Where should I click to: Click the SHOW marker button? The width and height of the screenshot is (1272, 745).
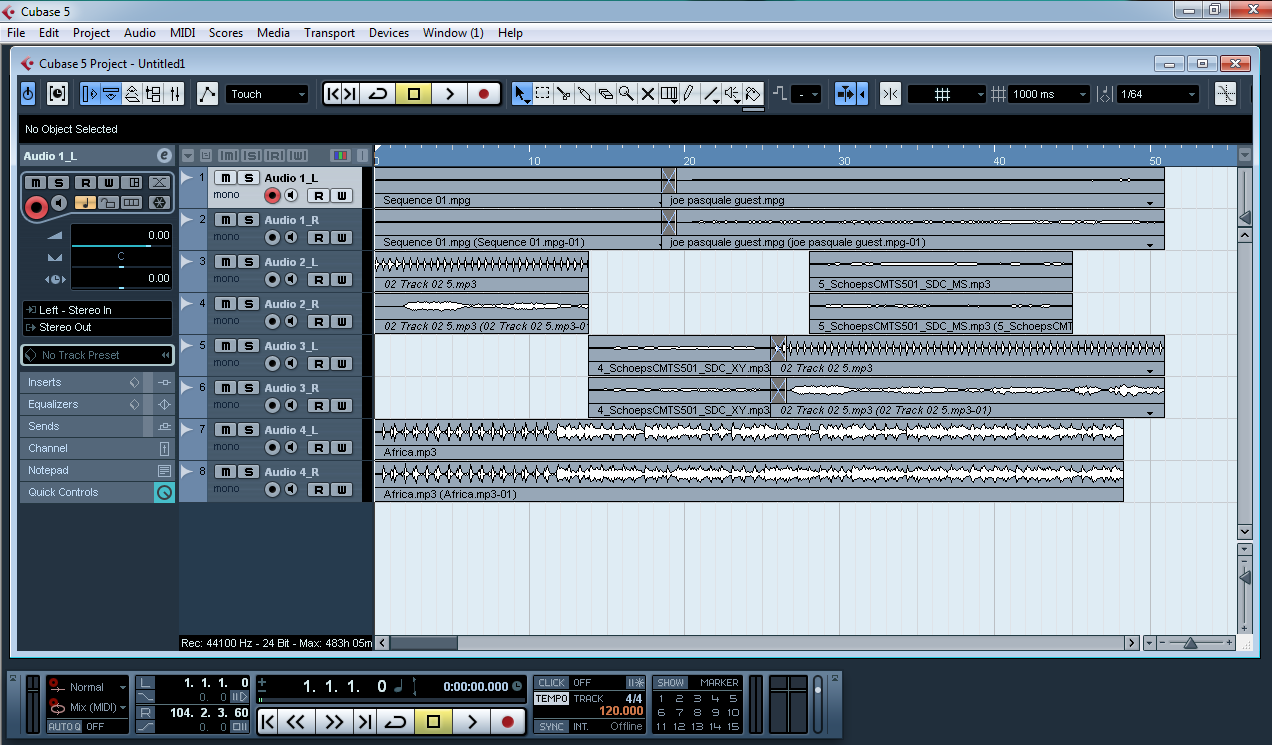(671, 683)
